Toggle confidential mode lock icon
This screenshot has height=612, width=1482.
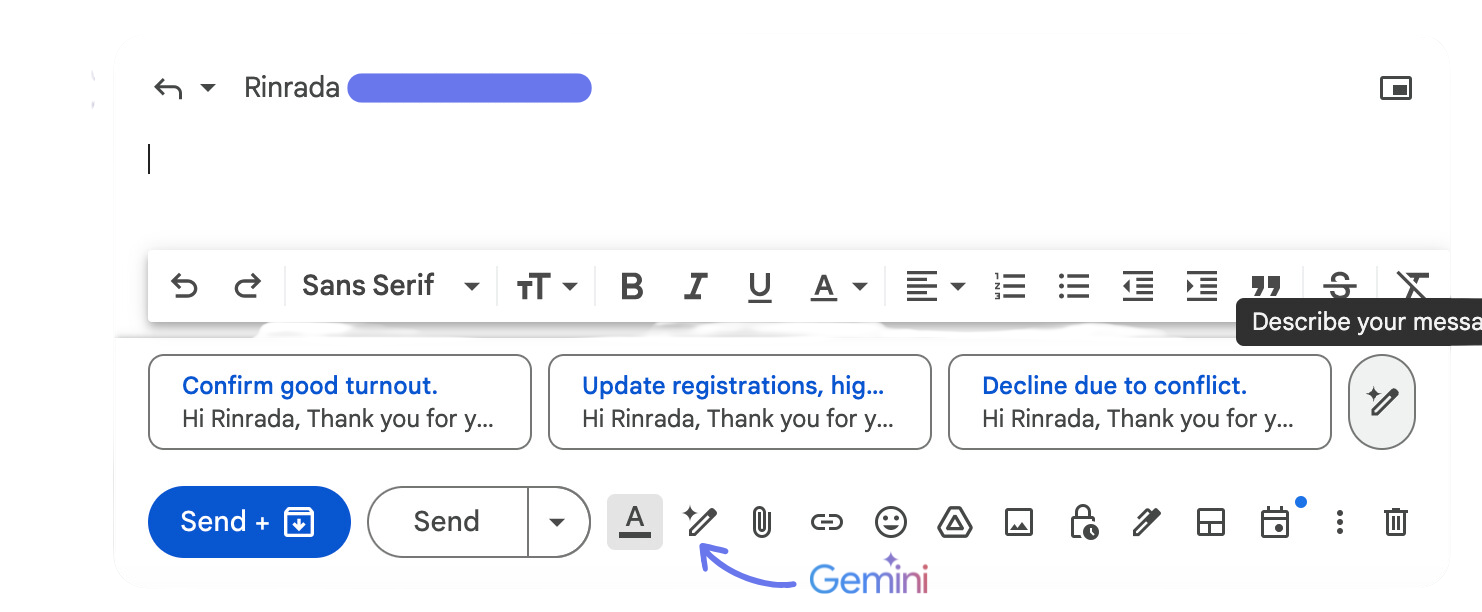[x=1083, y=522]
